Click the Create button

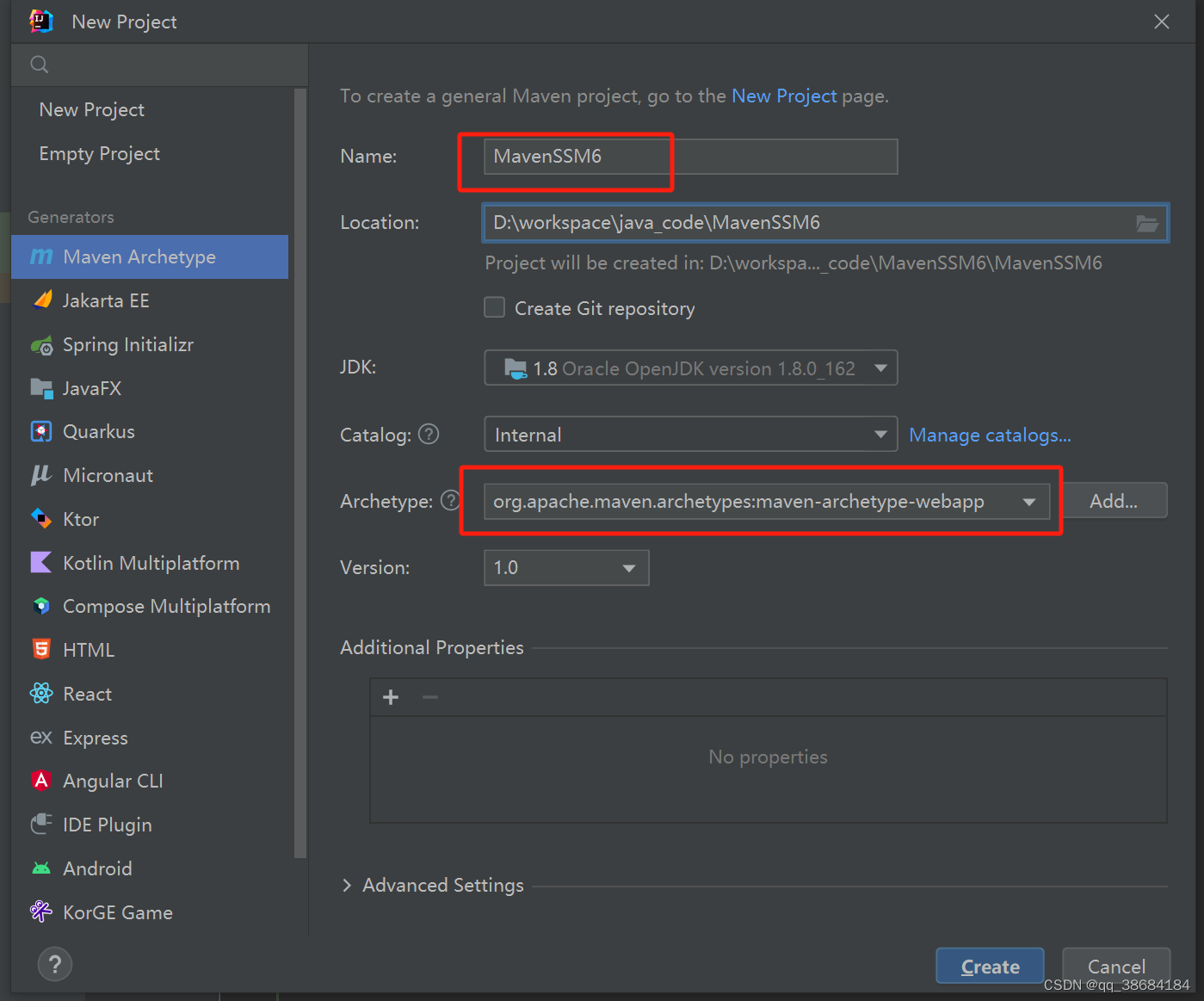pyautogui.click(x=990, y=967)
